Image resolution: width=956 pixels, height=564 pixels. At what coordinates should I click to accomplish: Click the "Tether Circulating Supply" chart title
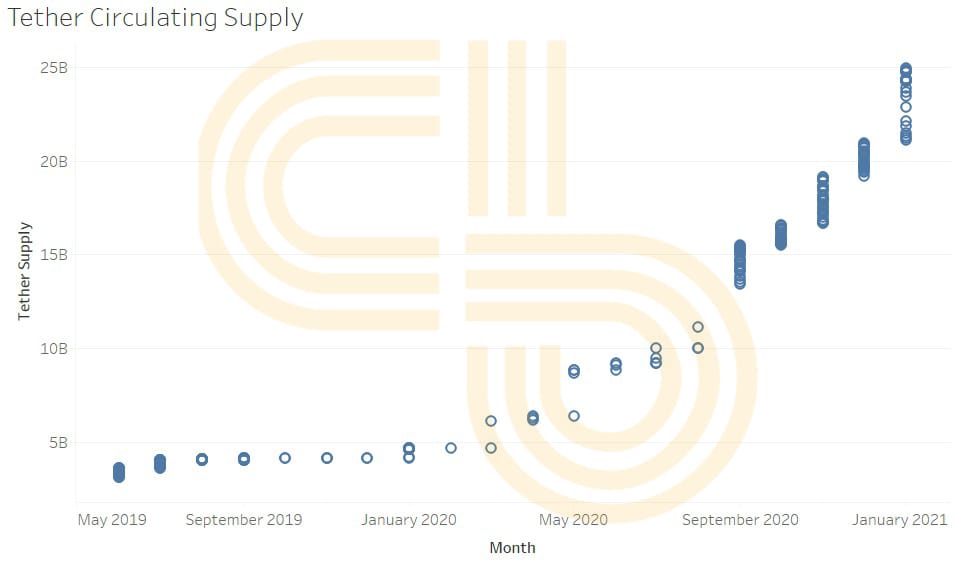click(x=155, y=18)
